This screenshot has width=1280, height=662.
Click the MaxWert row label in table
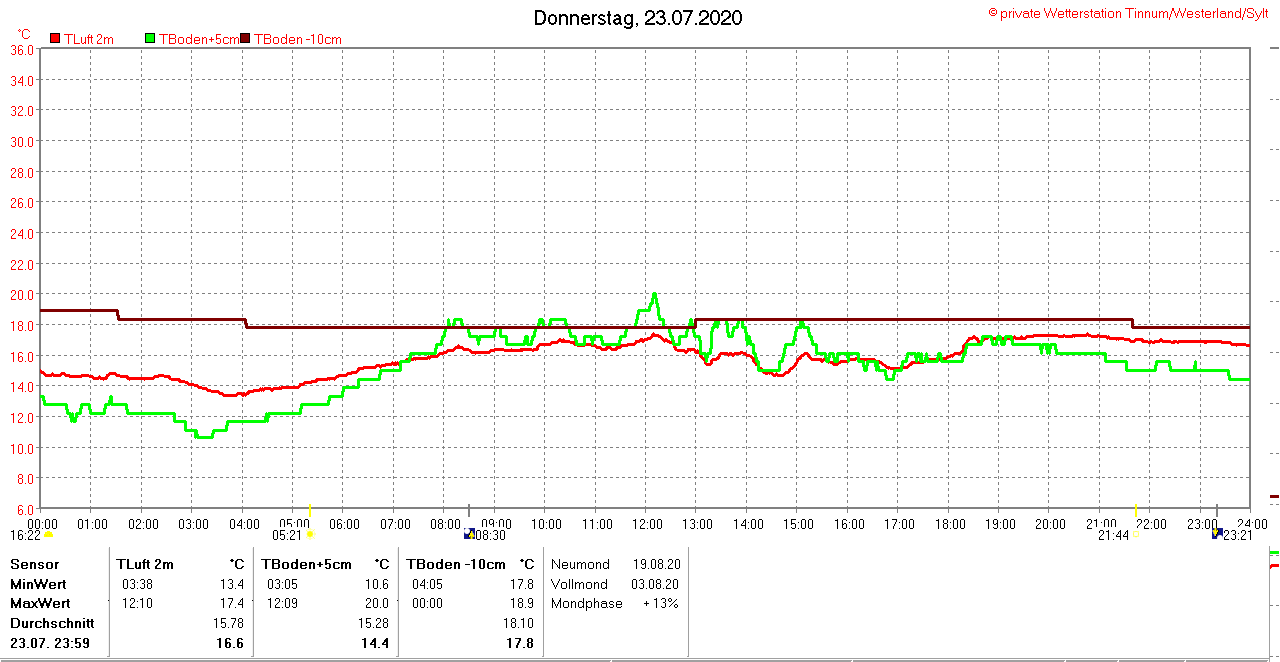(40, 603)
